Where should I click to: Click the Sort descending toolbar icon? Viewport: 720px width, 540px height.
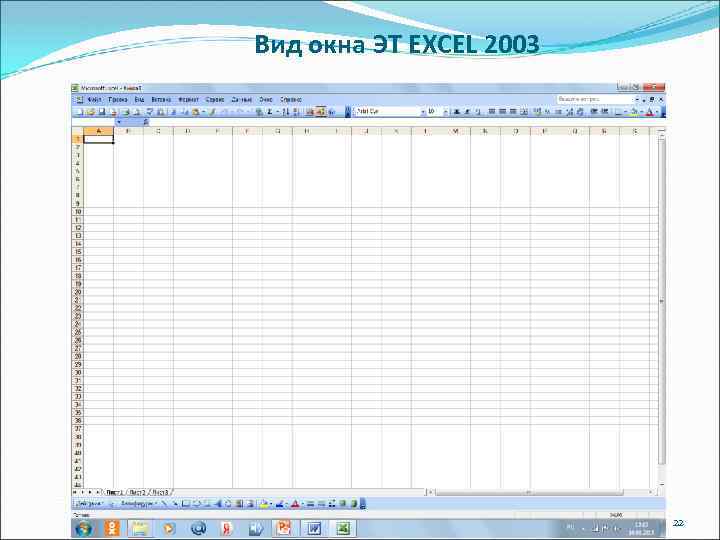click(296, 112)
